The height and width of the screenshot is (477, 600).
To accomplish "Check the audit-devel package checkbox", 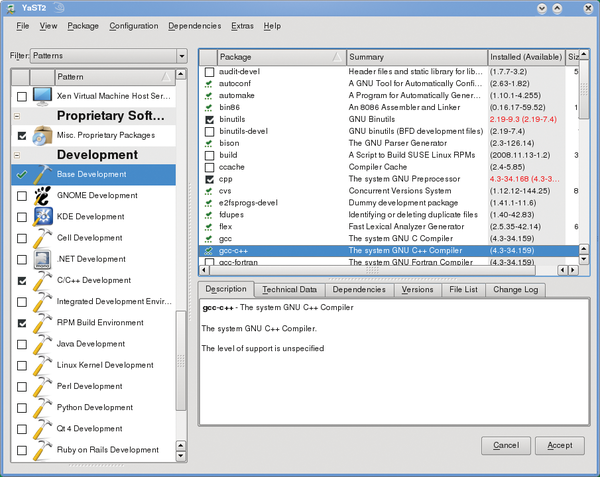I will coord(209,73).
